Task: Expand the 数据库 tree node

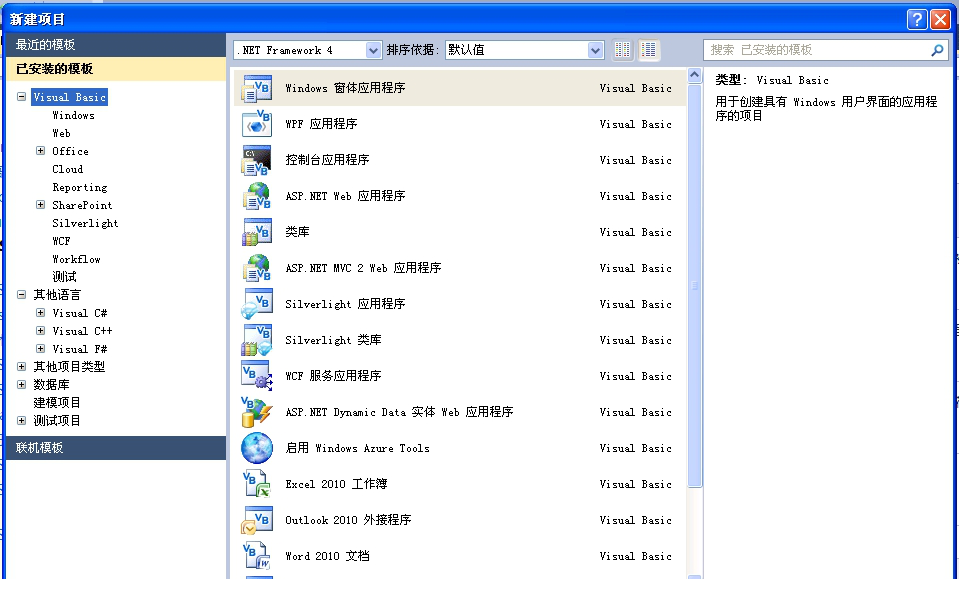Action: coord(21,384)
